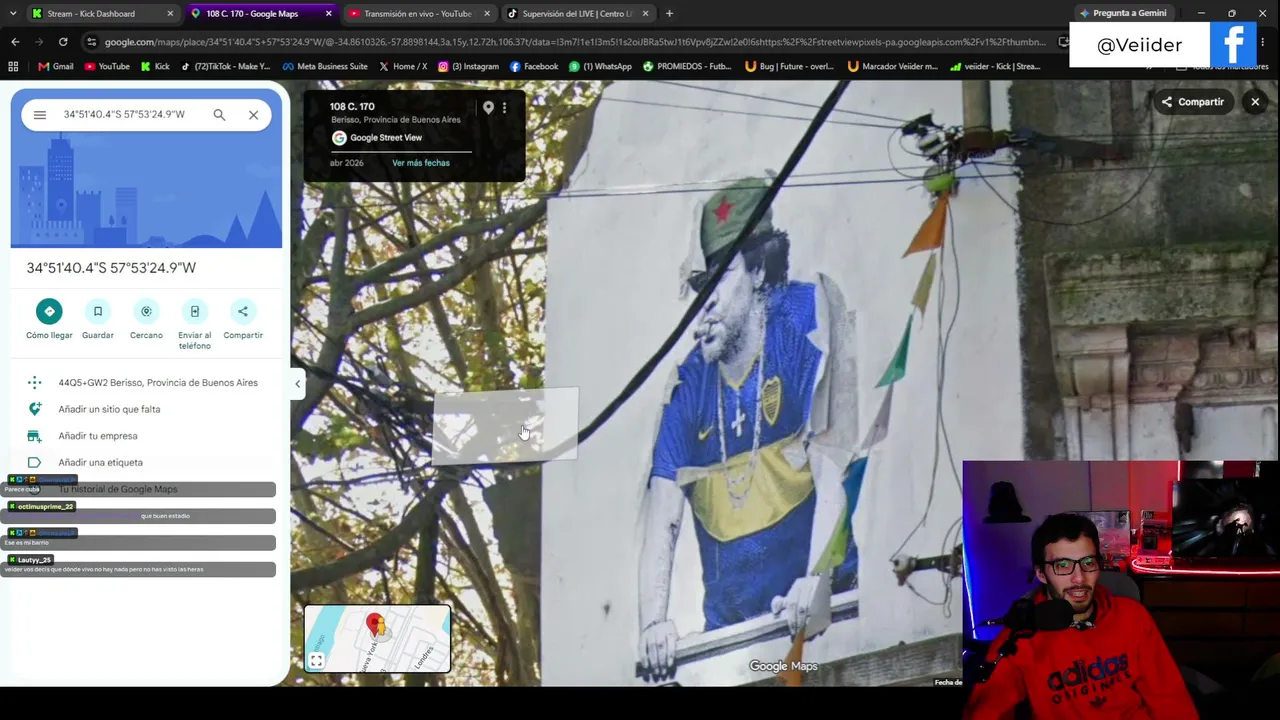
Task: Click the Compartir button in Street View
Action: point(1193,102)
